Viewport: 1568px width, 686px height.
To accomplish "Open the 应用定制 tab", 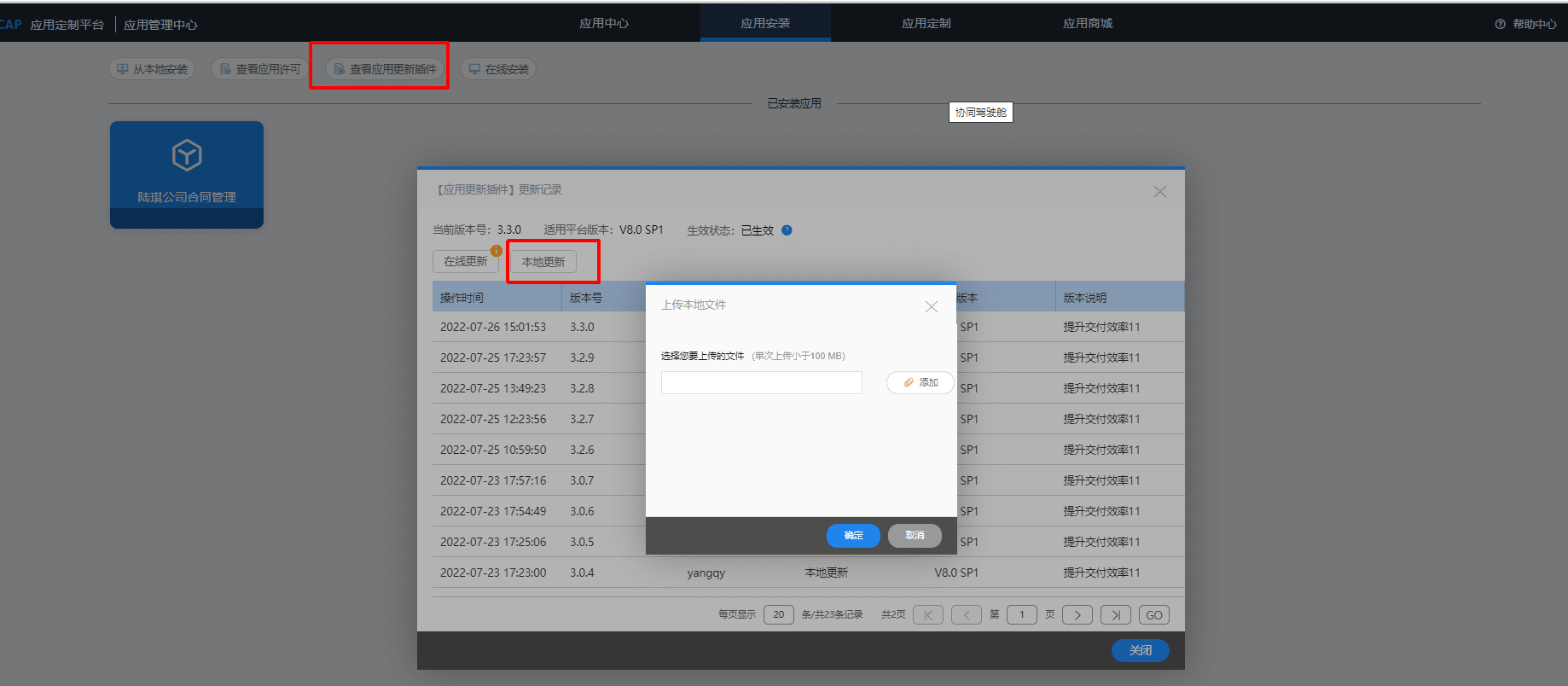I will pos(926,23).
